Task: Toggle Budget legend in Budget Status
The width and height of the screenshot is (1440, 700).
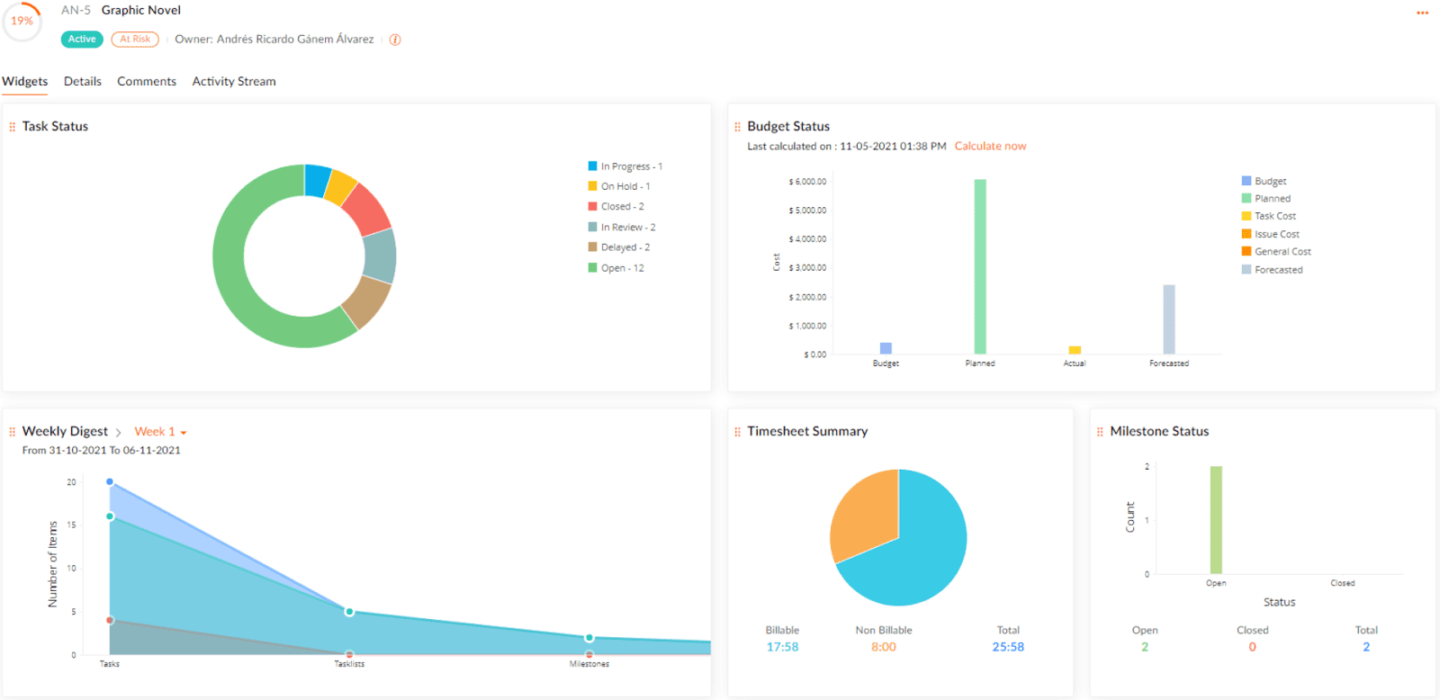Action: coord(1264,181)
